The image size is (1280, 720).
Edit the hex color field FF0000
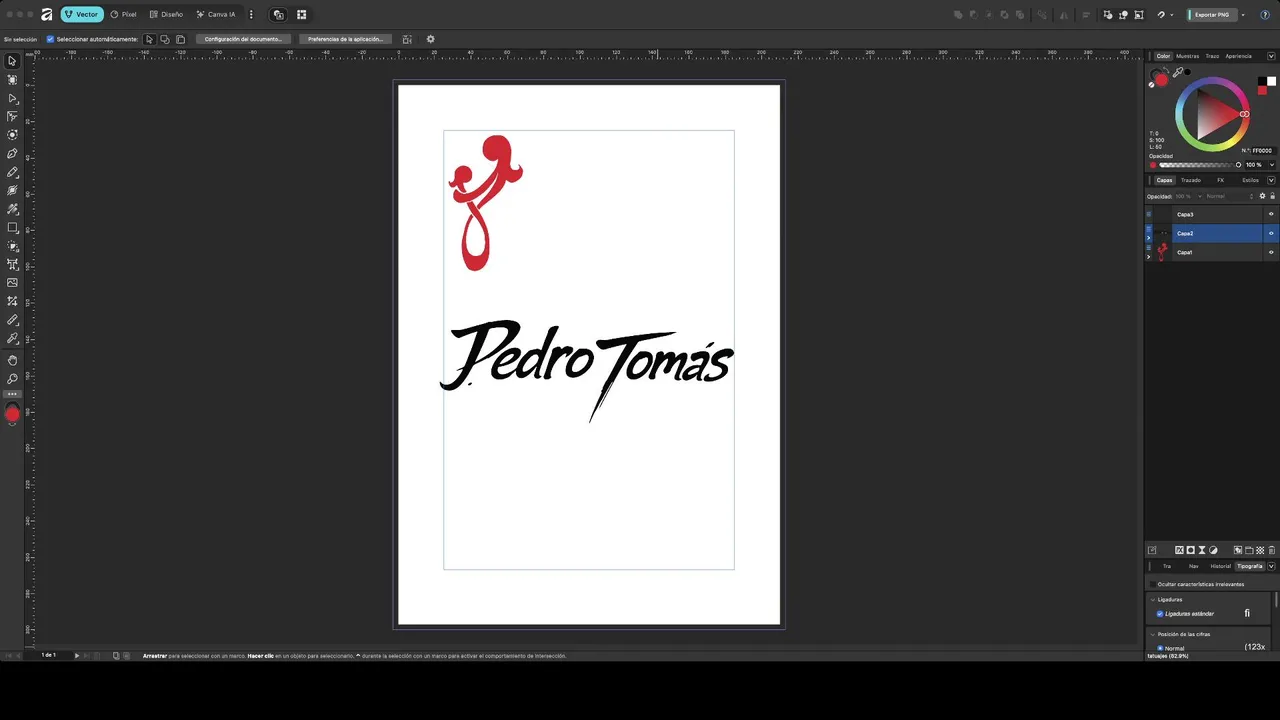(1263, 151)
